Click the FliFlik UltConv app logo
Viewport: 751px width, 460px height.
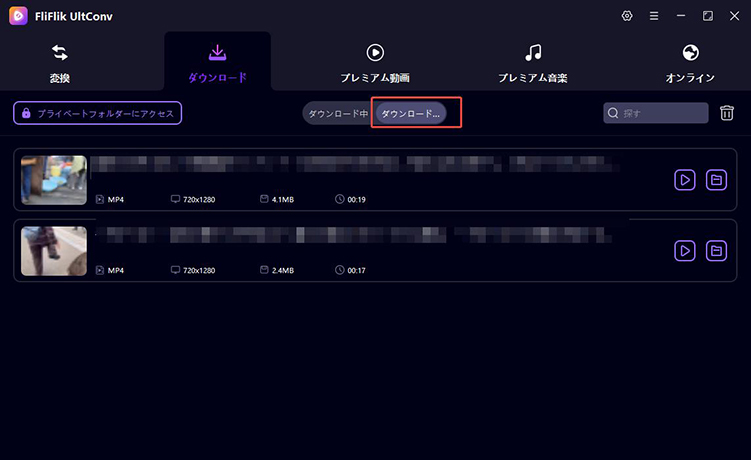click(x=18, y=16)
